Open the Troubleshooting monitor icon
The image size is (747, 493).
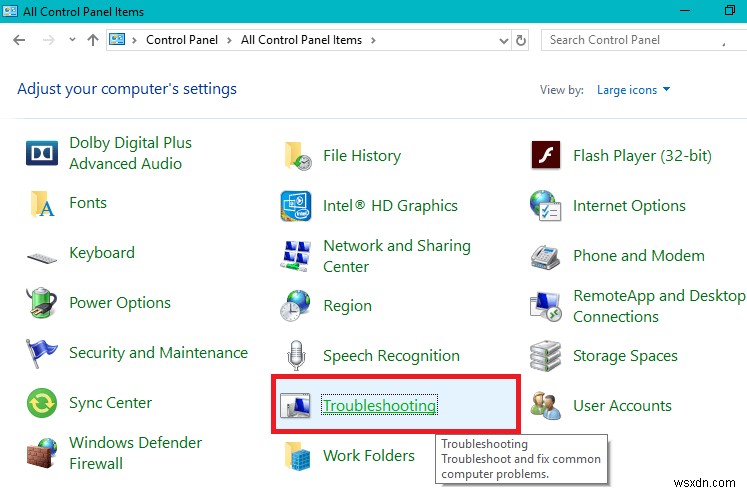coord(295,405)
